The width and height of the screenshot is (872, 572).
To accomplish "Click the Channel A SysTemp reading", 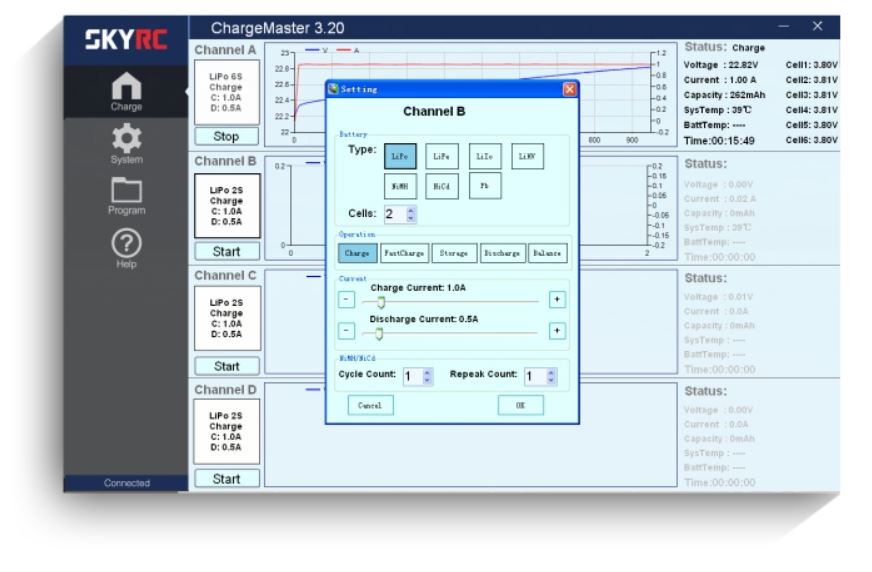I will click(717, 110).
